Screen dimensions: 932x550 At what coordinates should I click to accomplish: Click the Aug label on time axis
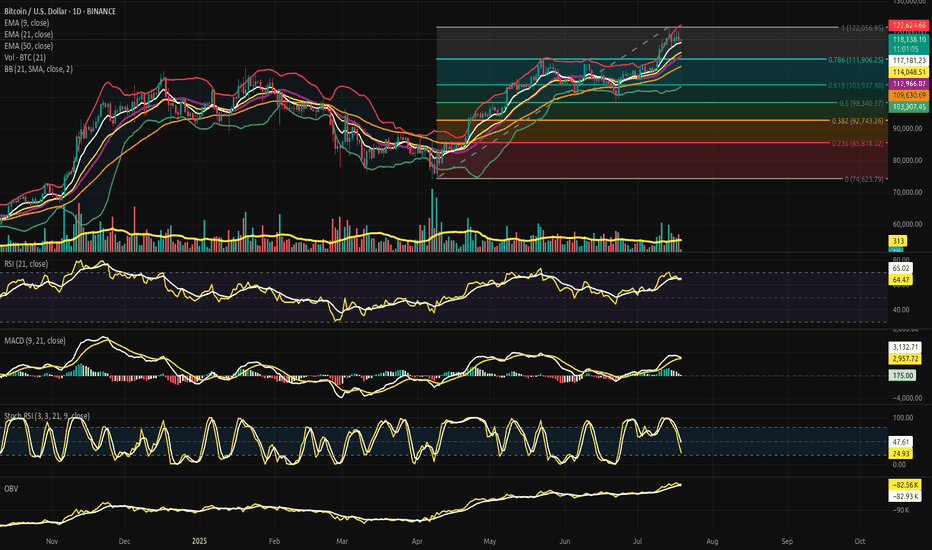(712, 542)
